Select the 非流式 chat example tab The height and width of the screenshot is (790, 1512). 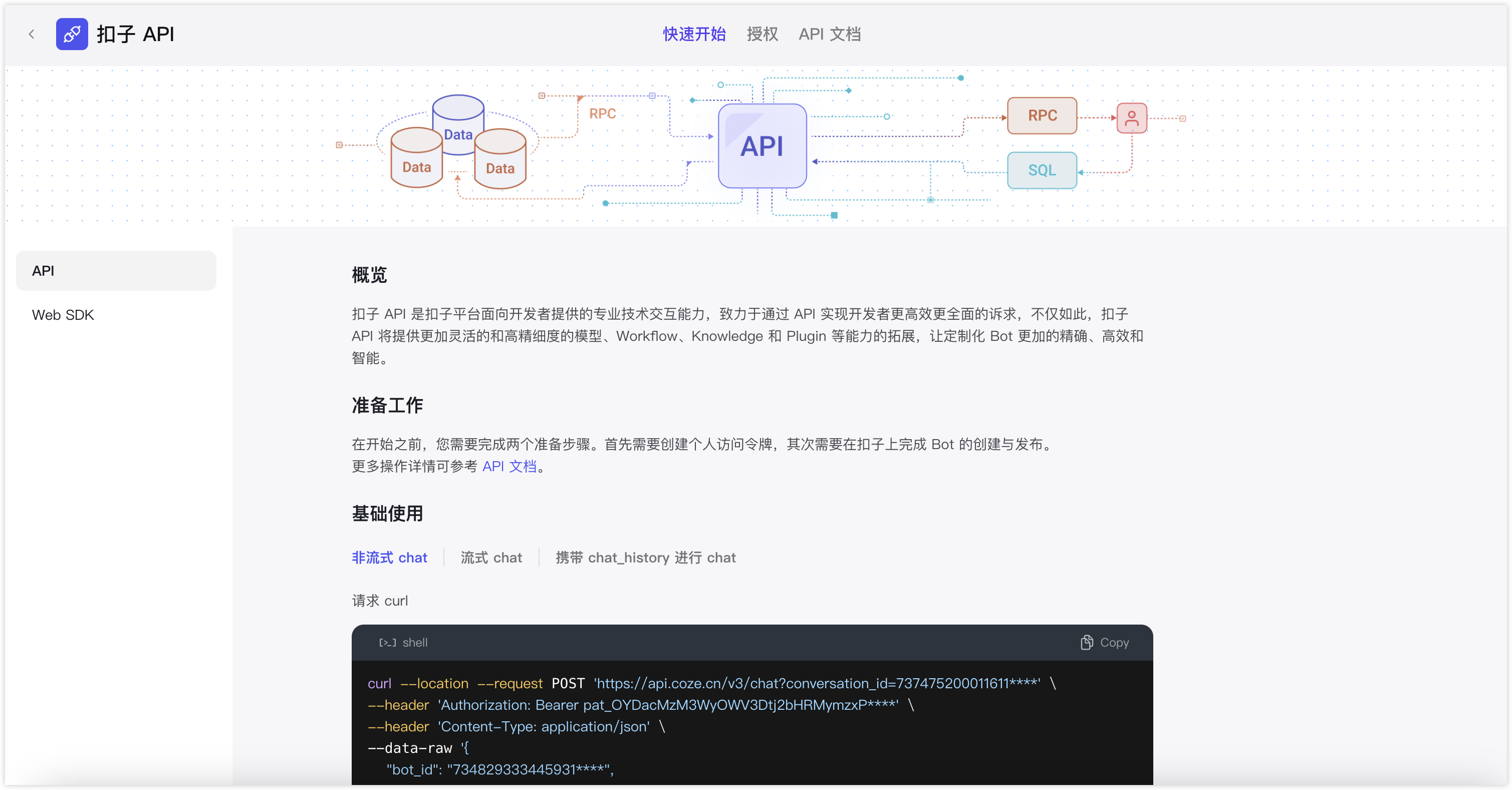point(389,557)
